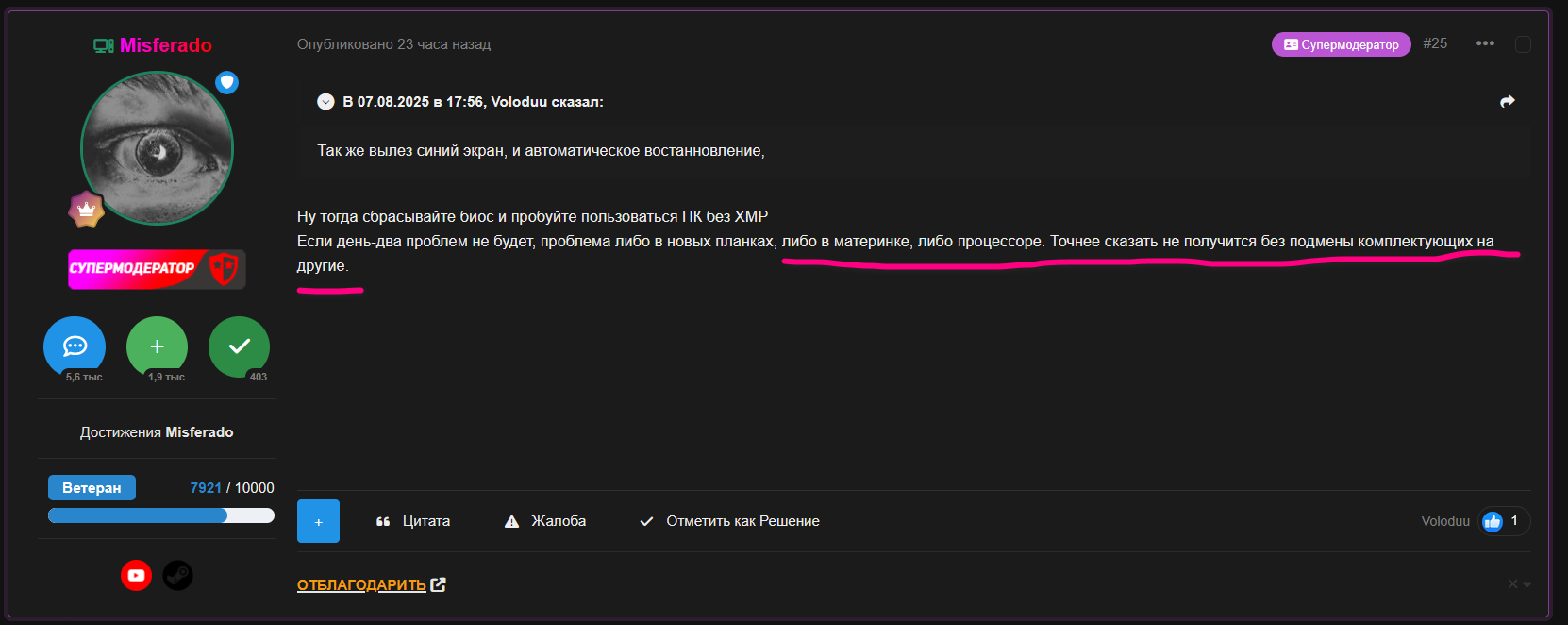Screen dimensions: 1568x625
Task: Click the external link icon beside ОТБЛАГОДАРИТЬ
Action: point(438,584)
